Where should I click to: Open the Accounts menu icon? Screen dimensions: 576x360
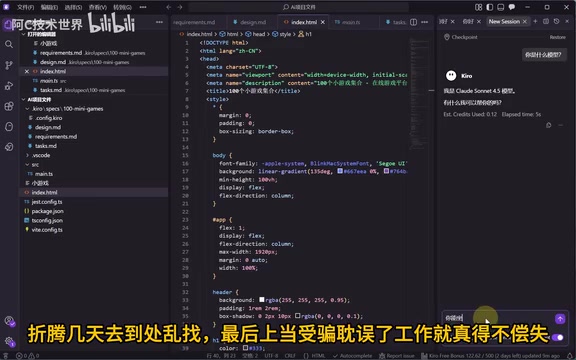point(10,321)
